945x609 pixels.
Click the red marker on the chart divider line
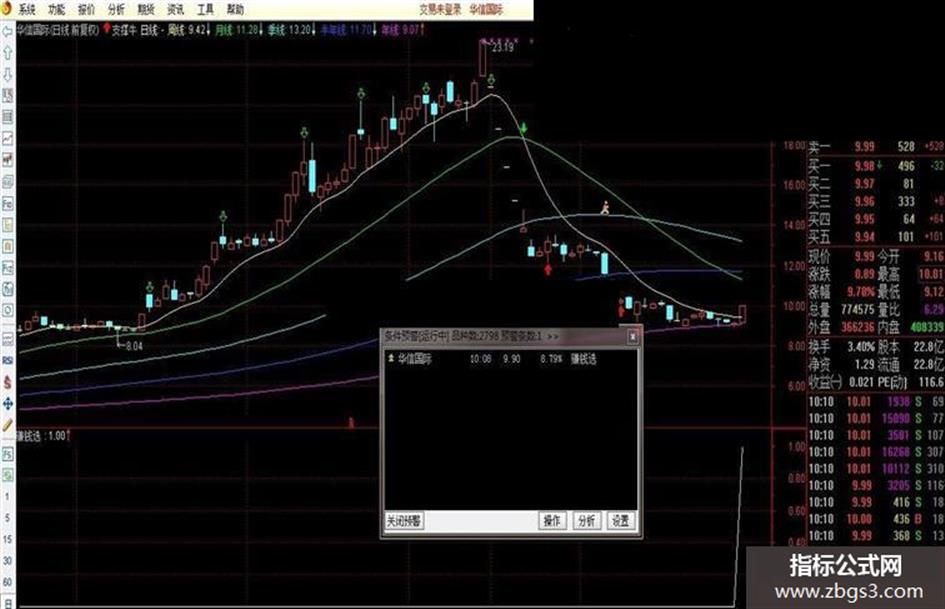point(351,423)
